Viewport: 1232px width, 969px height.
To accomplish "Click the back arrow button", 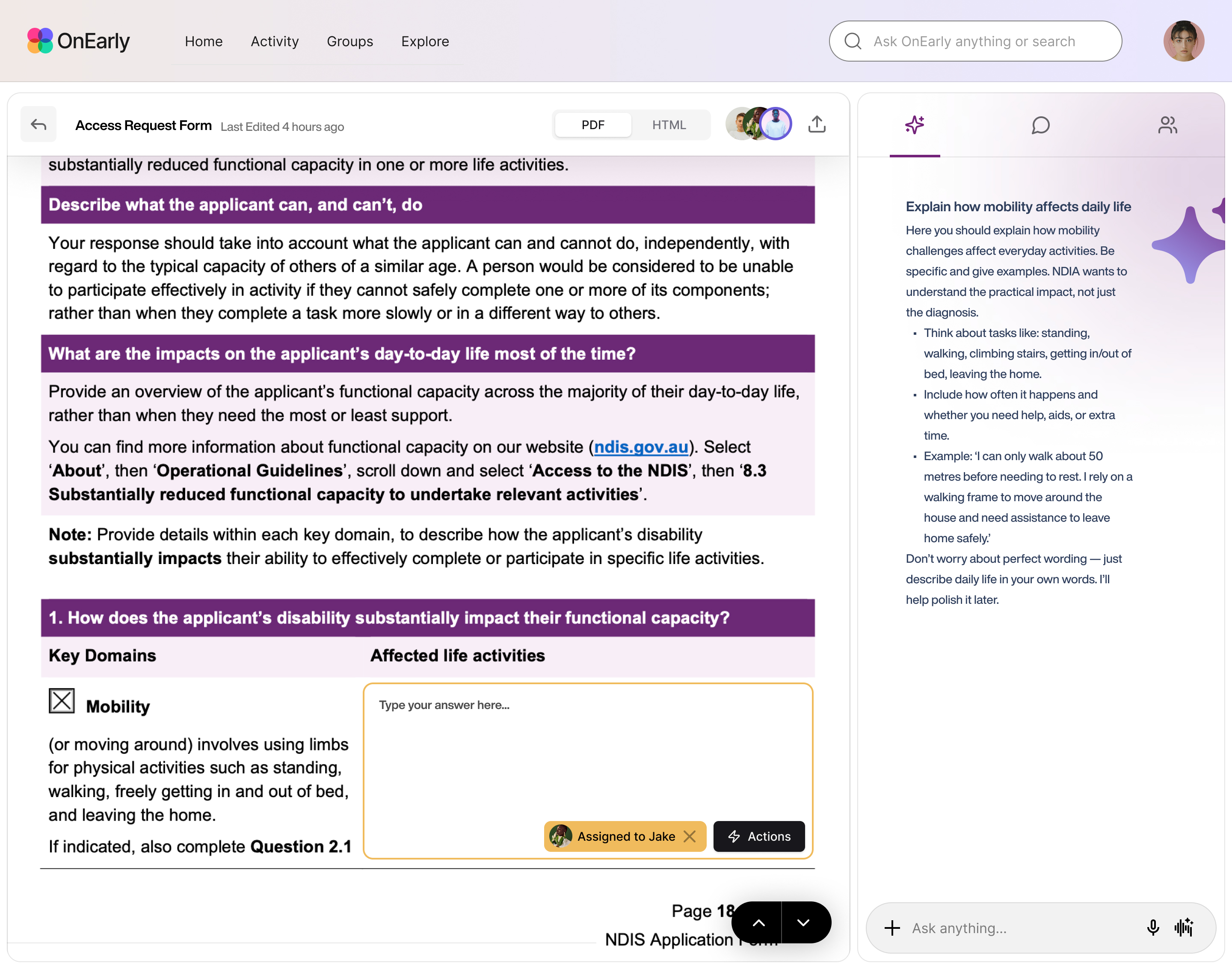I will tap(38, 125).
